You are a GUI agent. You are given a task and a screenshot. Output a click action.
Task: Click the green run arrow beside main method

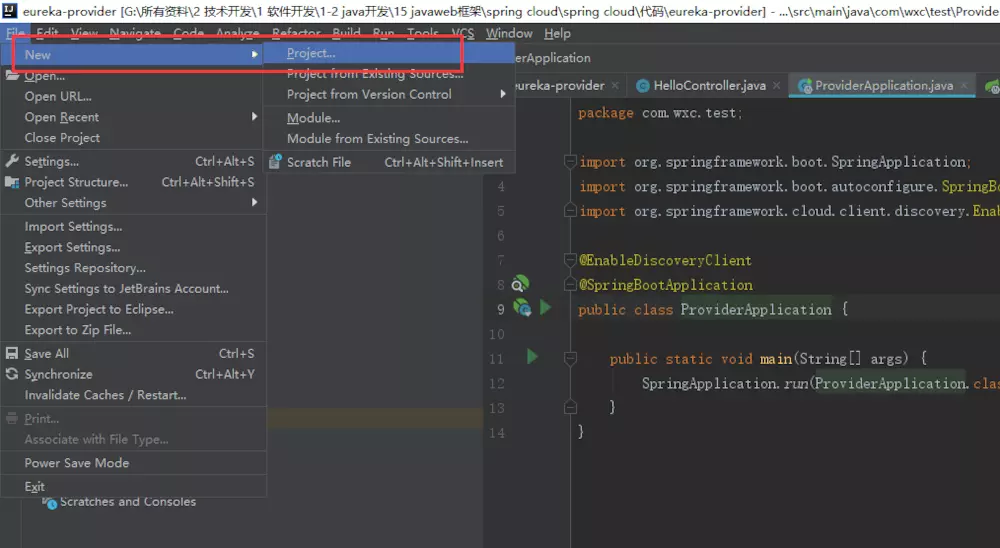[x=533, y=356]
